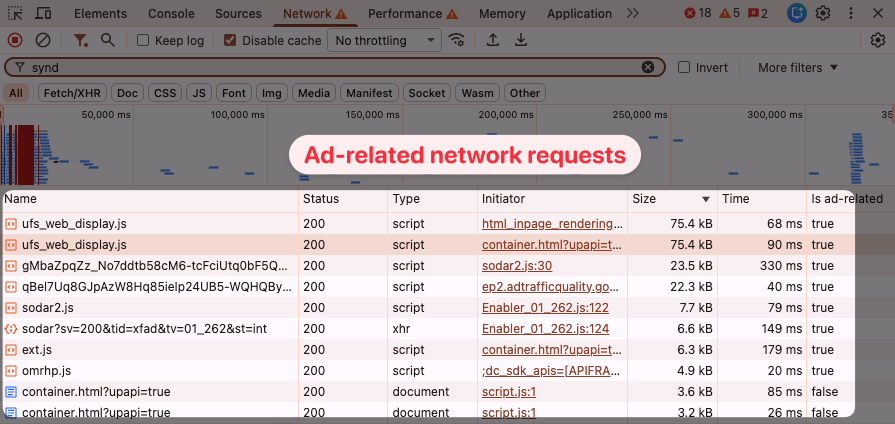Filter by Font requests
895x424 pixels.
[x=234, y=93]
